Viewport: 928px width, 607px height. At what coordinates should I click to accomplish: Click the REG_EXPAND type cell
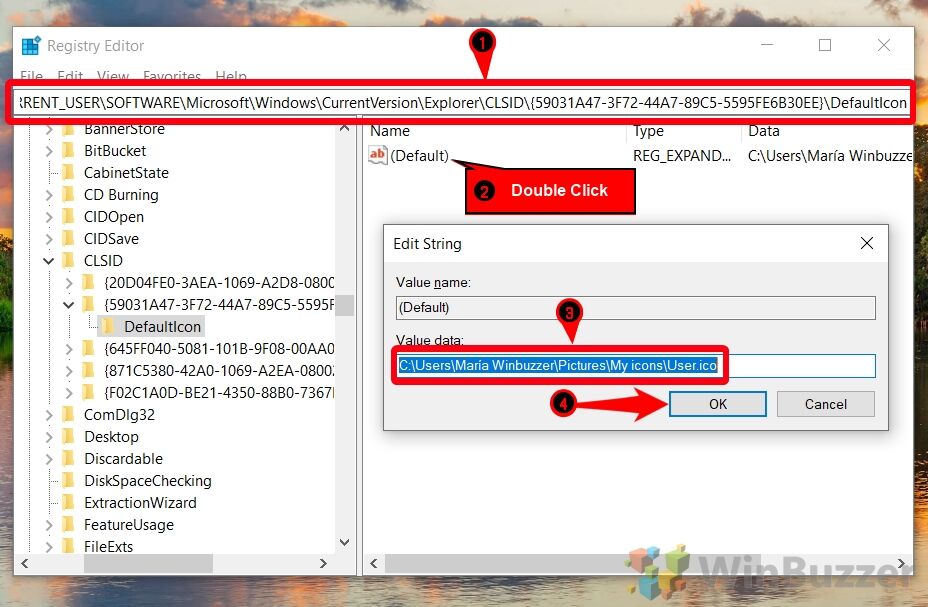[682, 156]
